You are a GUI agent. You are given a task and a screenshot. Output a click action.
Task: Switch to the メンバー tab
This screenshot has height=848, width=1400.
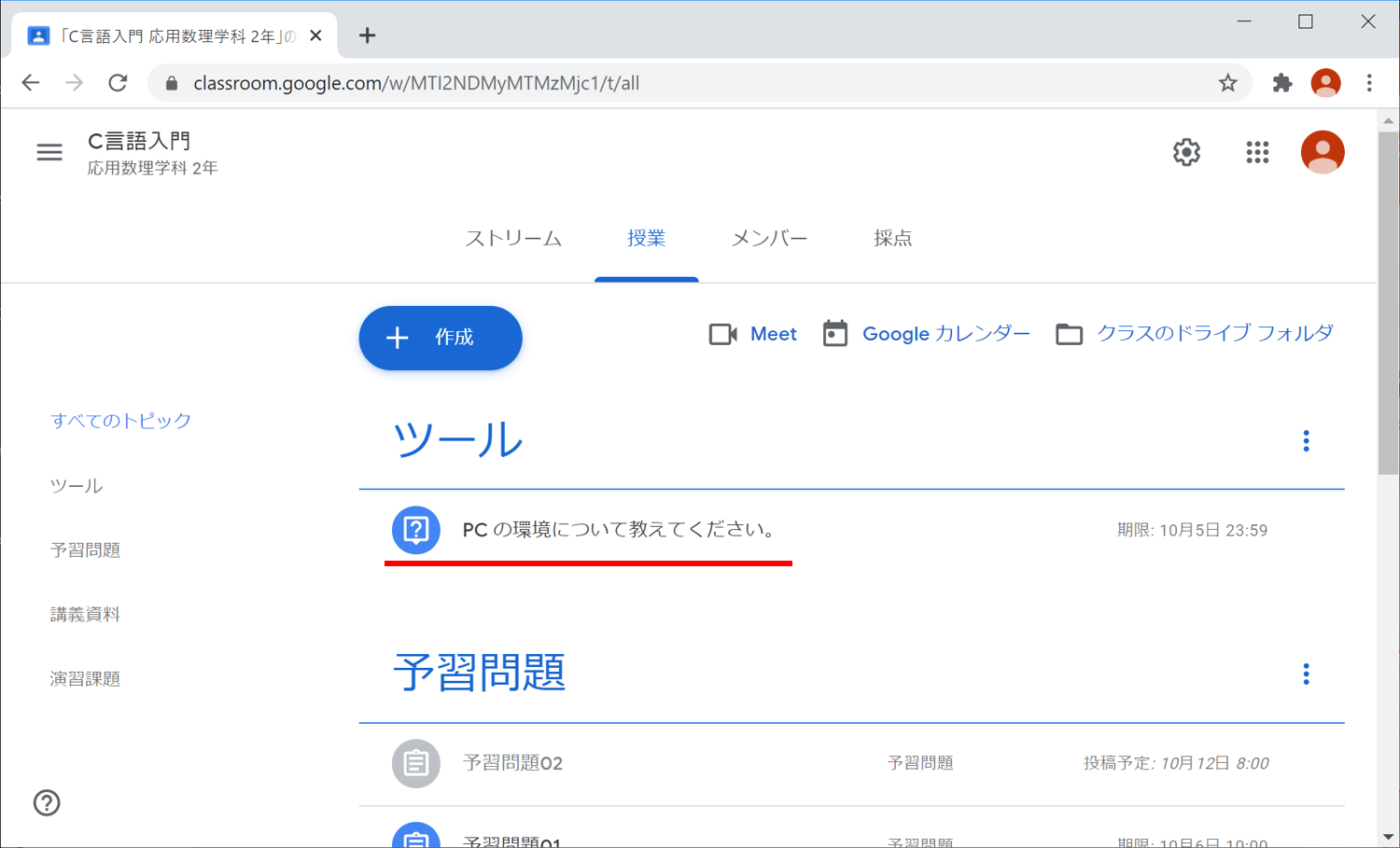coord(769,238)
